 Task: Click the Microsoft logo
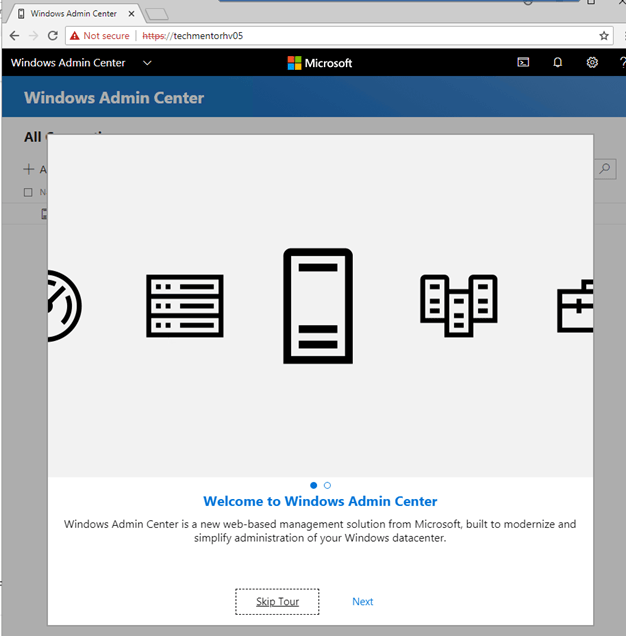[320, 63]
